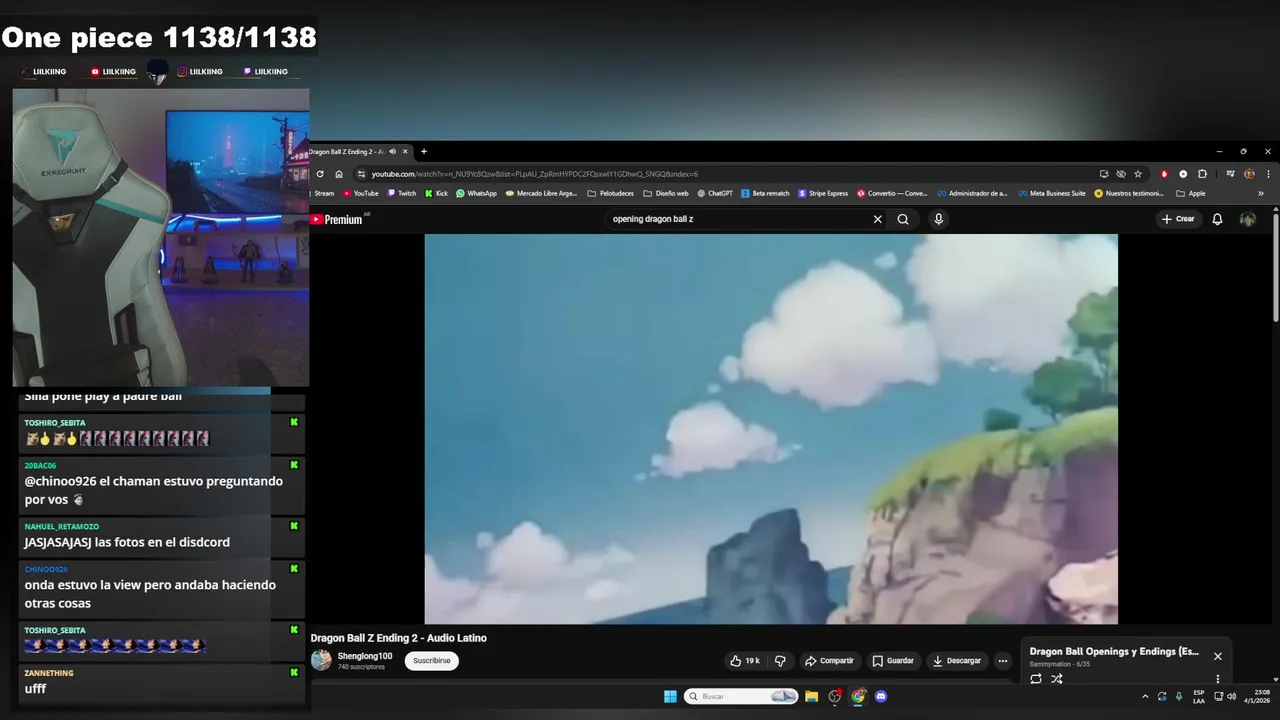Viewport: 1280px width, 720px height.
Task: Close the Dragon Ball Z Ending 2 tab
Action: pyautogui.click(x=405, y=152)
